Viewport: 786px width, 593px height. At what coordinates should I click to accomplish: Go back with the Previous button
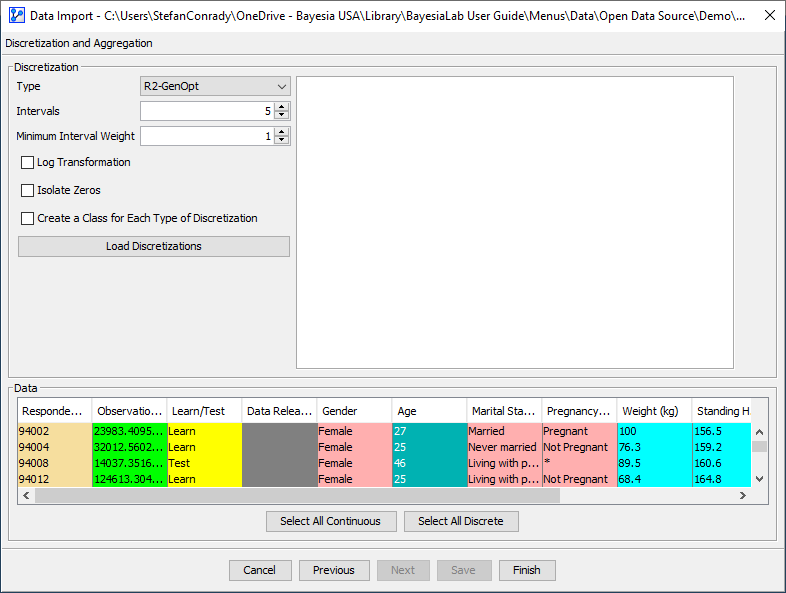coord(334,570)
